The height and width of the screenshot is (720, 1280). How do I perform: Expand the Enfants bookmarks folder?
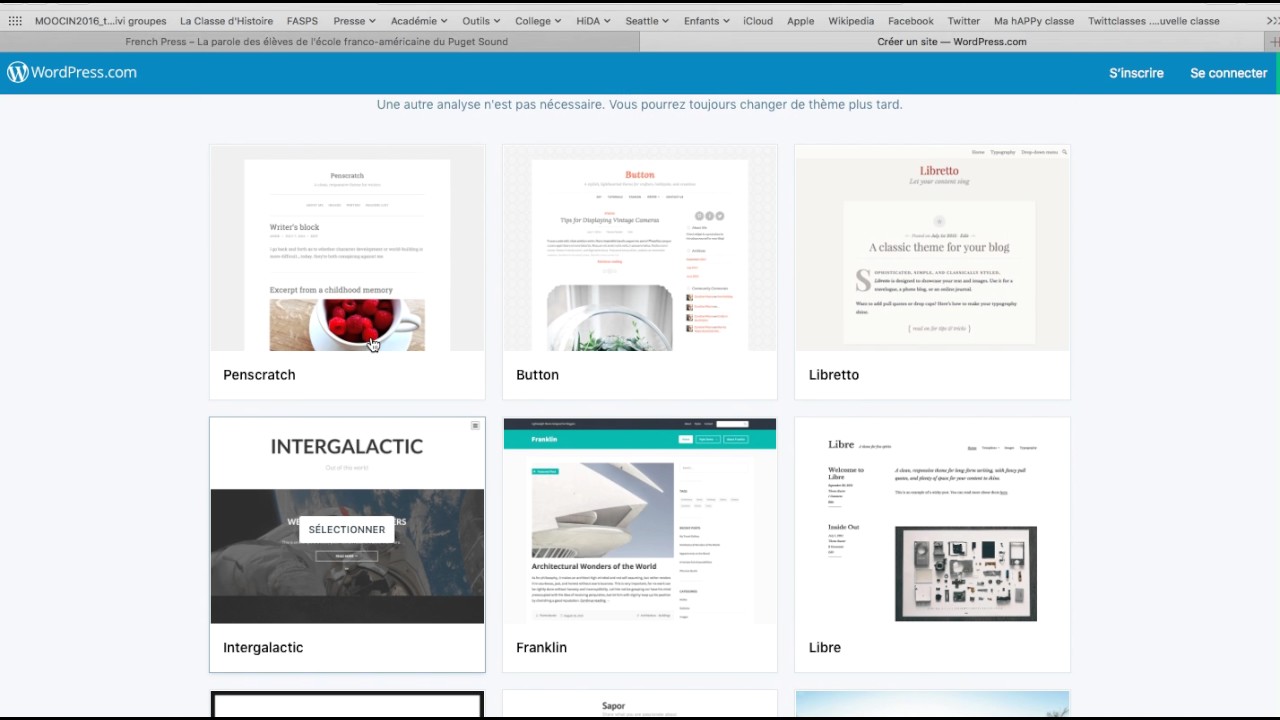coord(706,21)
